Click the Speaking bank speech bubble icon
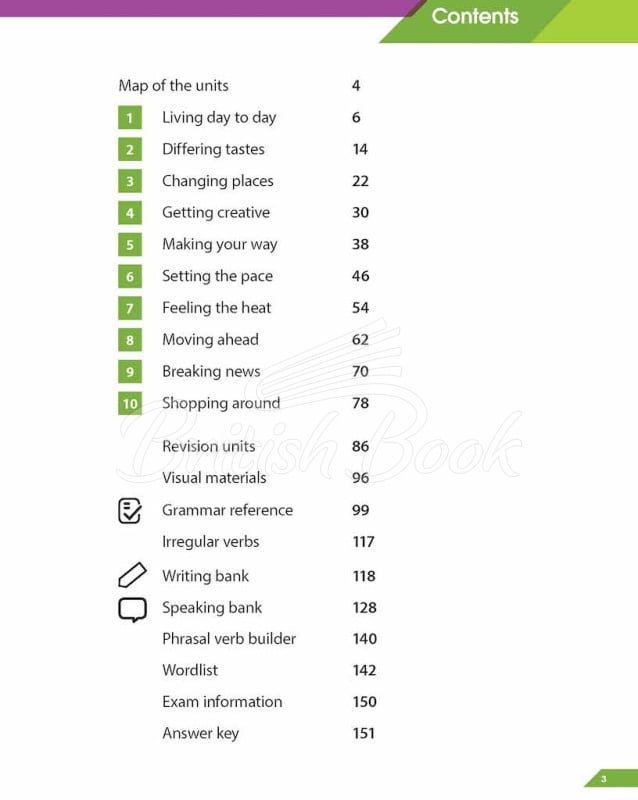The height and width of the screenshot is (800, 638). (x=132, y=608)
